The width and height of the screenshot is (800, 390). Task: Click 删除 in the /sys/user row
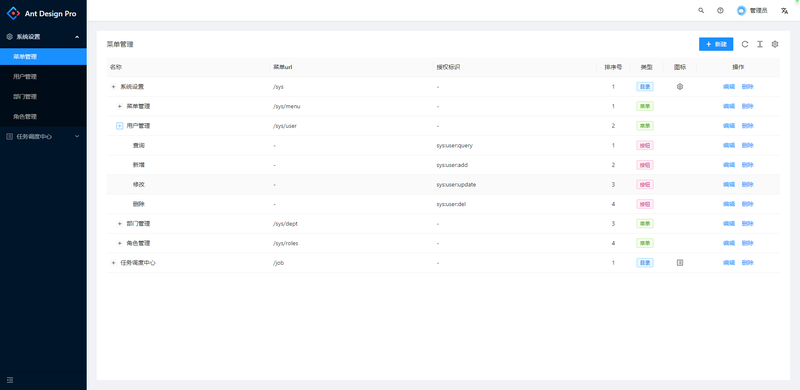pyautogui.click(x=747, y=126)
